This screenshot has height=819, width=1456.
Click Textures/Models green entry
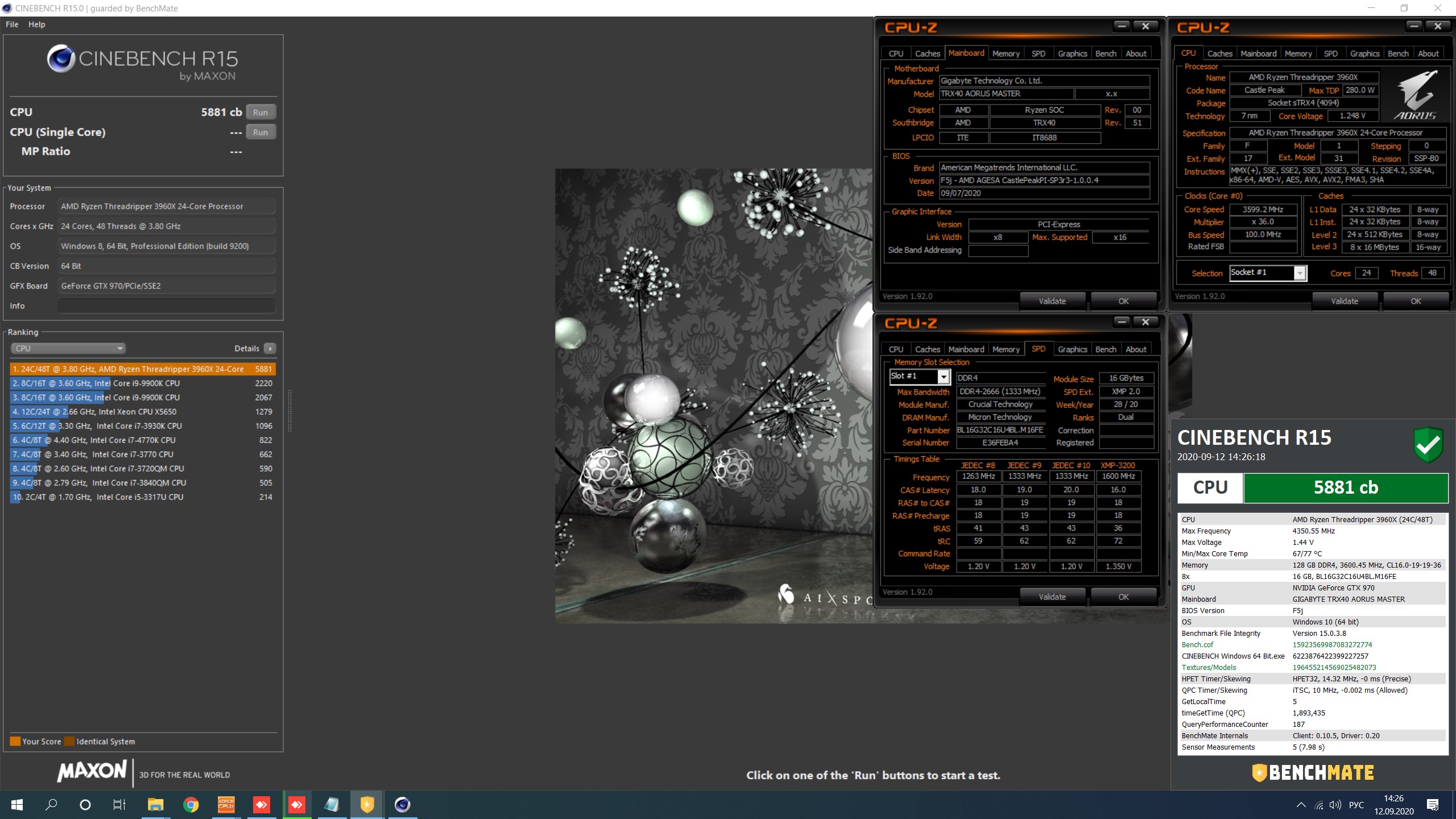point(1313,667)
